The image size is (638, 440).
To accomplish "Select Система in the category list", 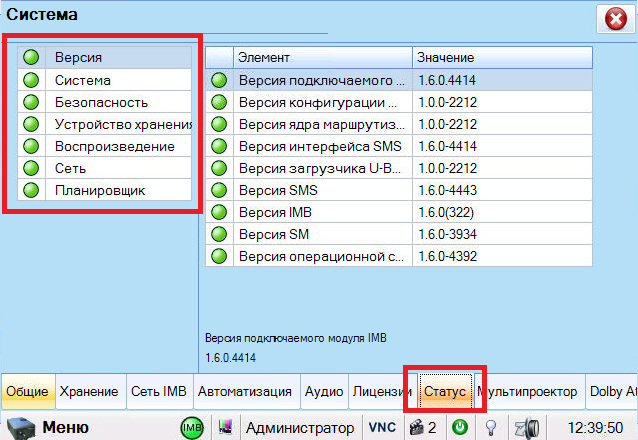I will pos(82,80).
